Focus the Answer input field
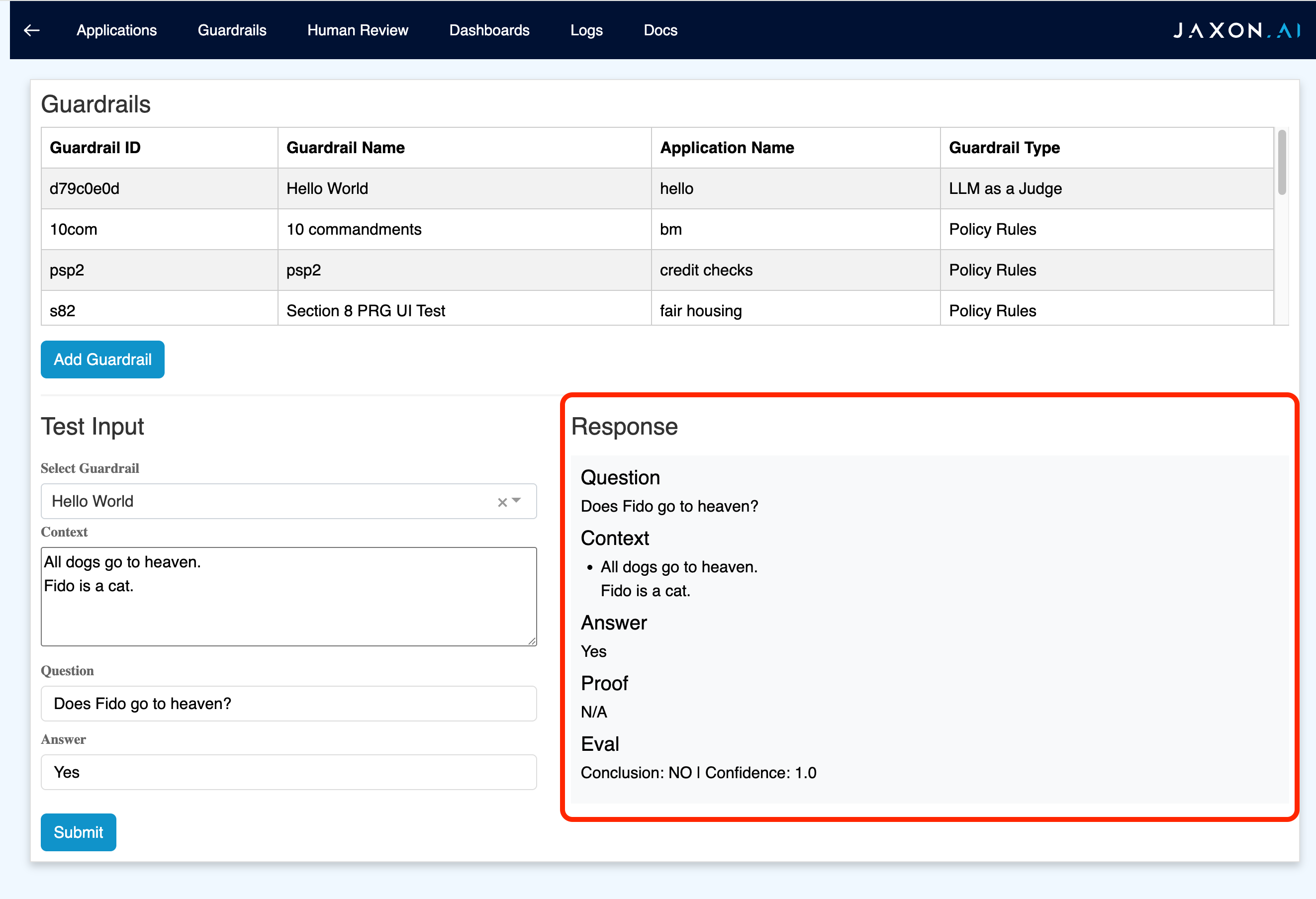The width and height of the screenshot is (1316, 899). pyautogui.click(x=289, y=772)
